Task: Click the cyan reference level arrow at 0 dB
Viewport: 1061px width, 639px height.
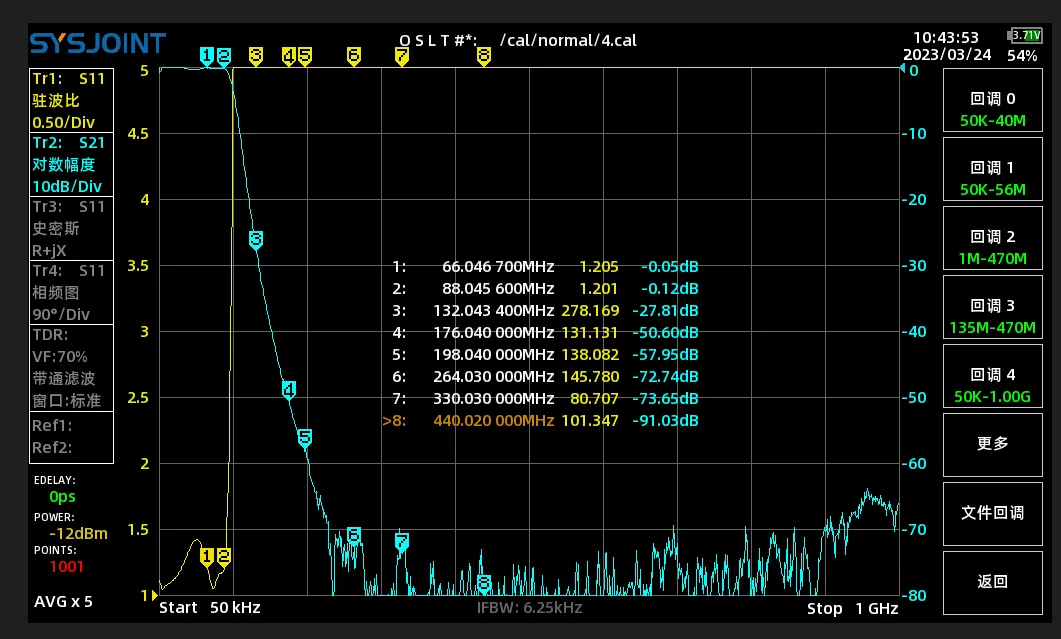Action: [x=903, y=70]
